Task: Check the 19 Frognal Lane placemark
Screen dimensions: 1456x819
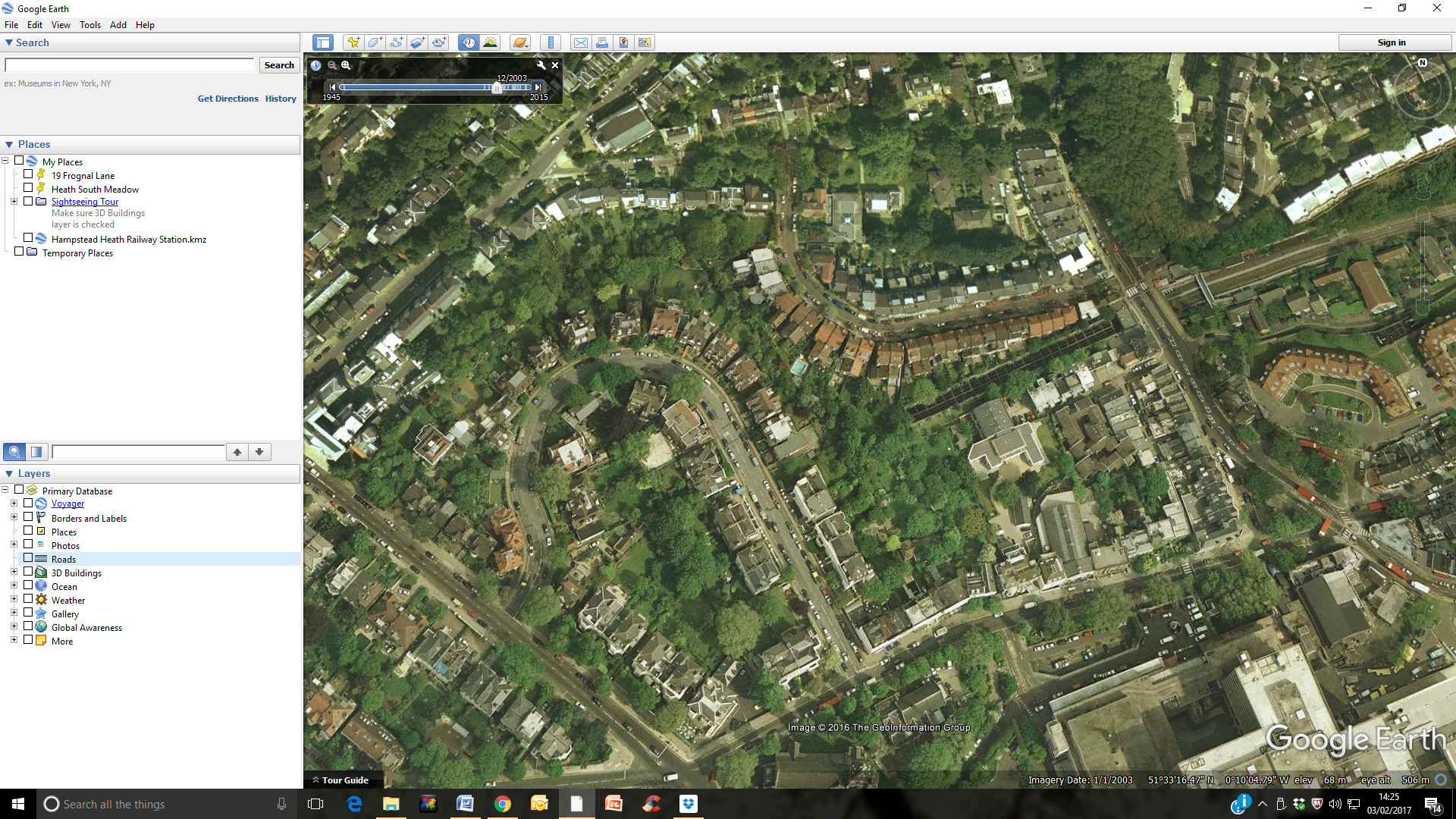Action: pyautogui.click(x=28, y=174)
